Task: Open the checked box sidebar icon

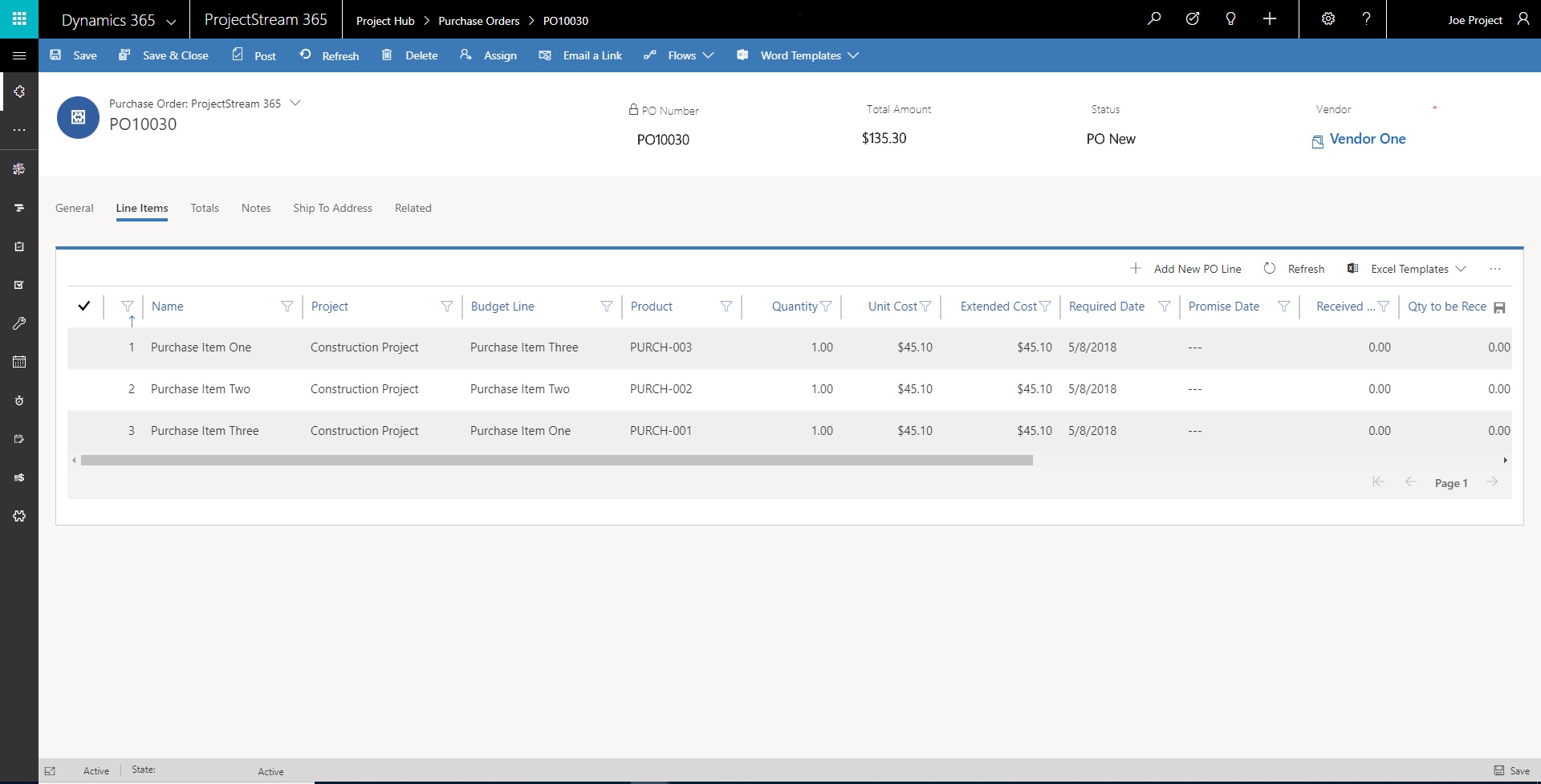Action: [x=19, y=285]
